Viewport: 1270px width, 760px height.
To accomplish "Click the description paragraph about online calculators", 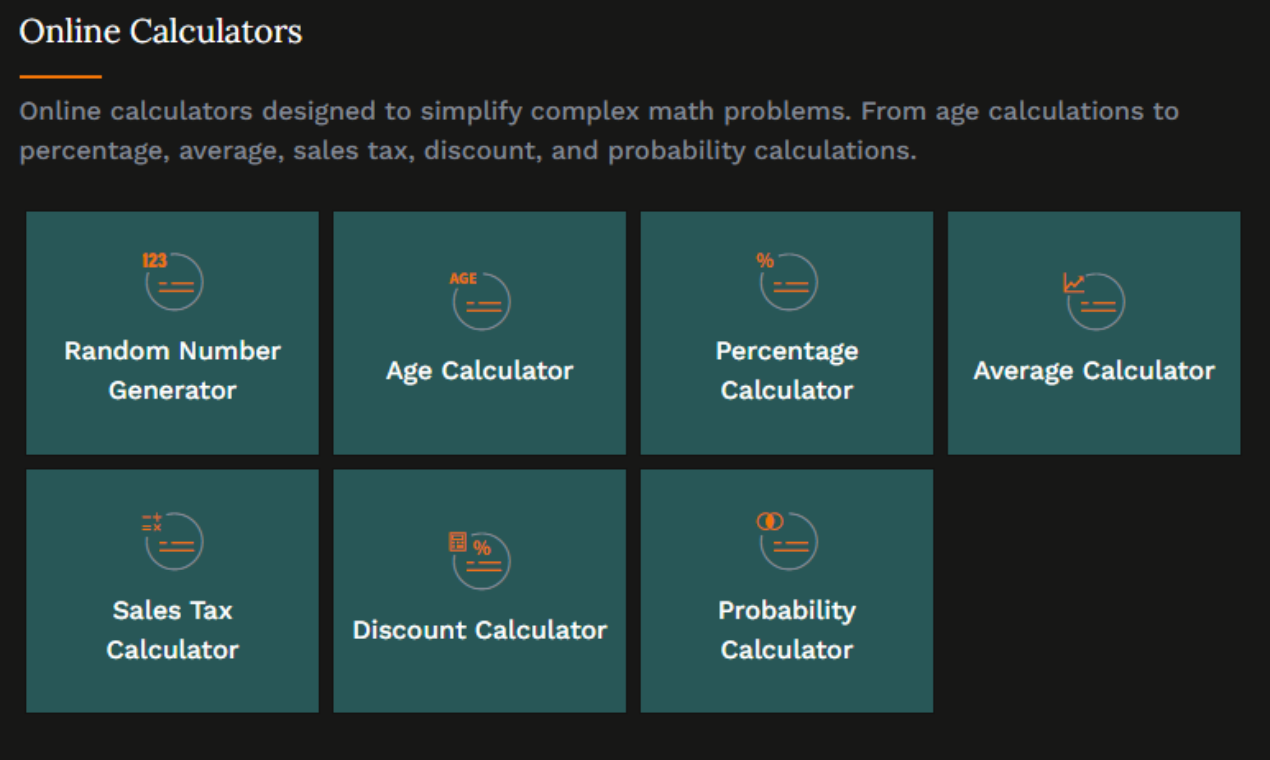I will [x=599, y=131].
